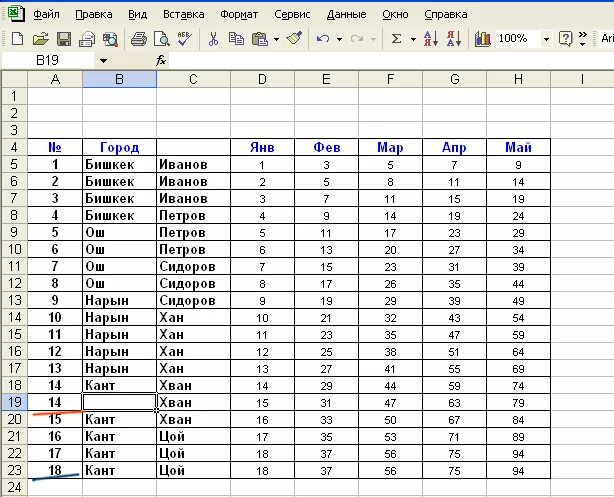Open the Вид menu

click(x=137, y=14)
